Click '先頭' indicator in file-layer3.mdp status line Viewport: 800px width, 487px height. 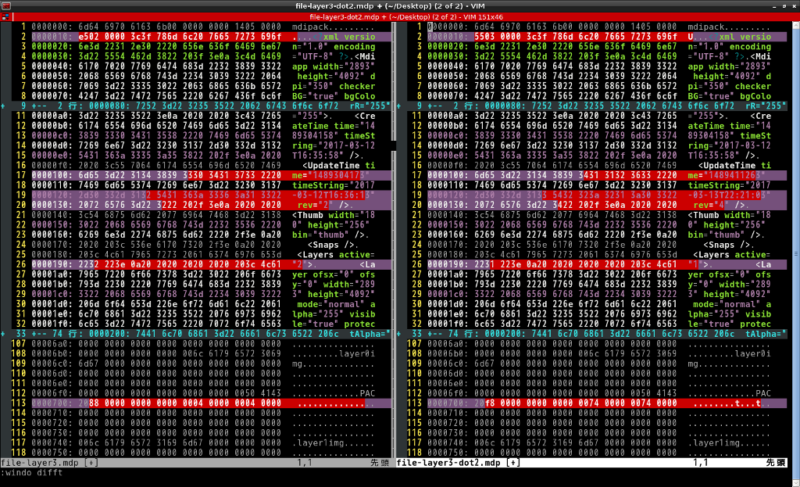click(x=380, y=463)
